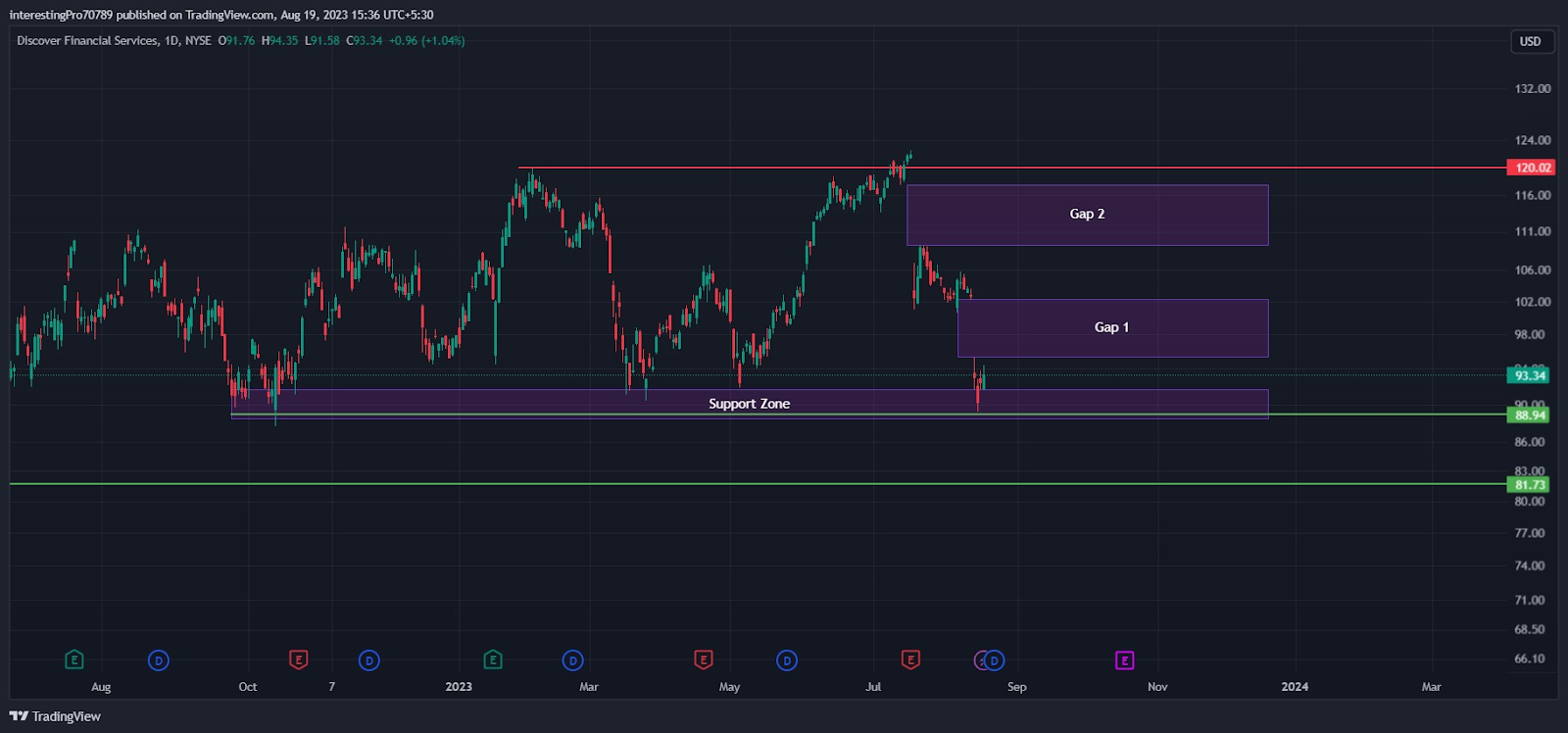Click the blue dividend D marker after Aug
This screenshot has height=733, width=1568.
pyautogui.click(x=159, y=660)
